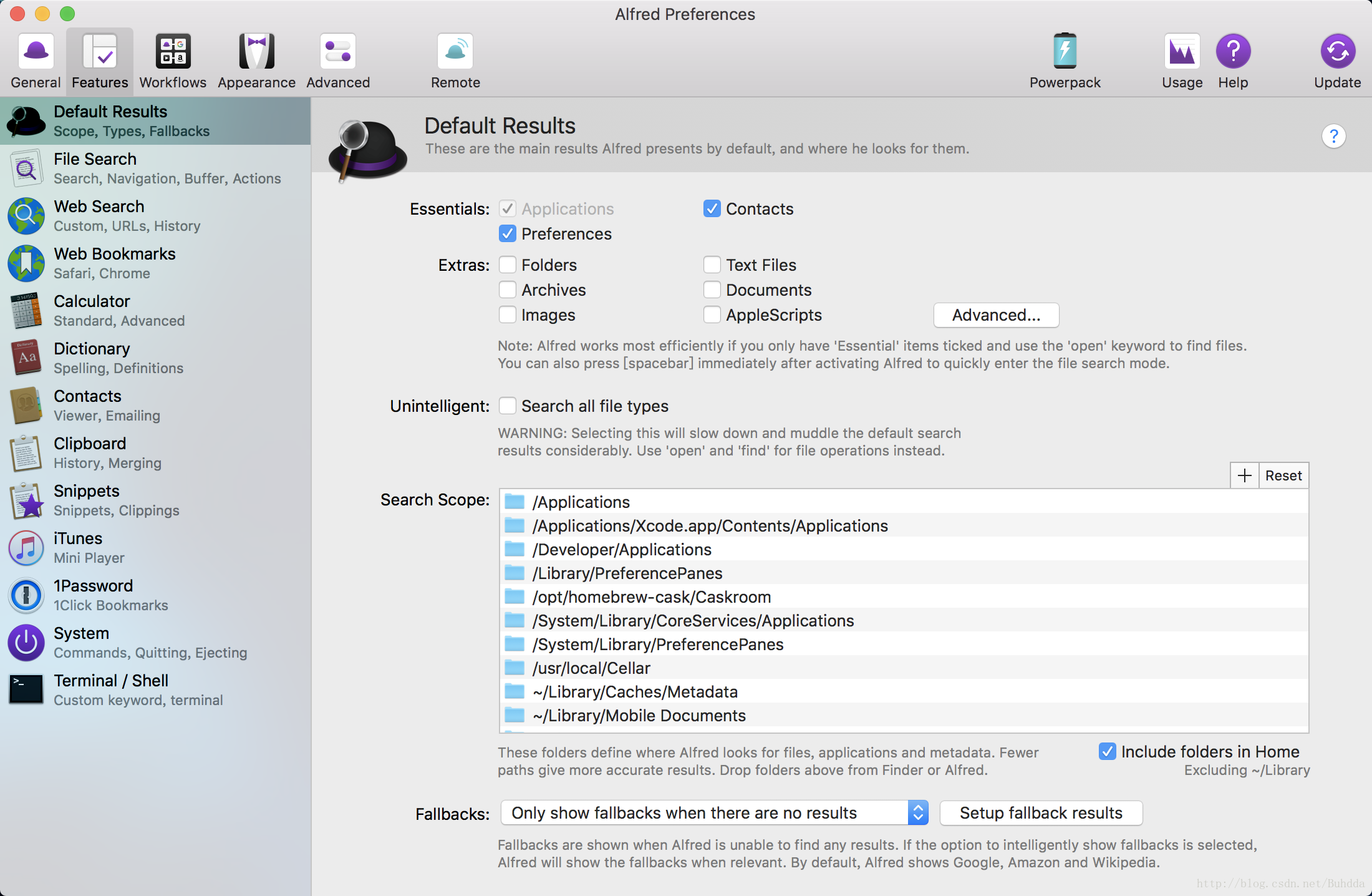The height and width of the screenshot is (896, 1372).
Task: Open the Usage graph icon
Action: click(1182, 52)
